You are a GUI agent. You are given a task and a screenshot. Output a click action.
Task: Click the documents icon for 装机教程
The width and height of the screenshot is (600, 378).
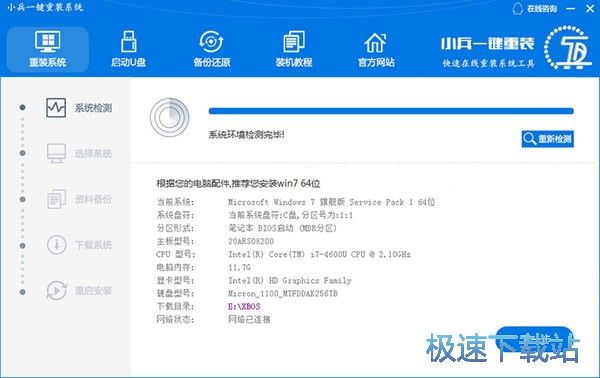pyautogui.click(x=294, y=41)
